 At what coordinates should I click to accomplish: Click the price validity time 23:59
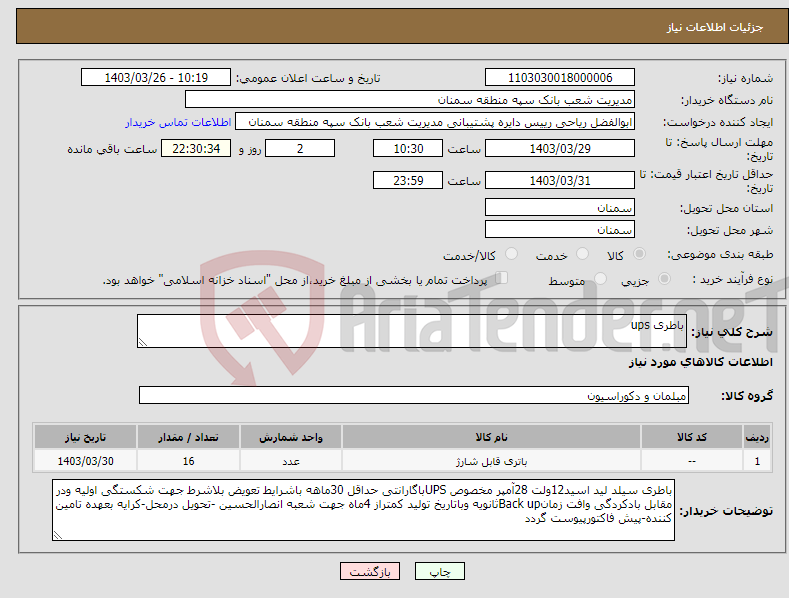[408, 180]
